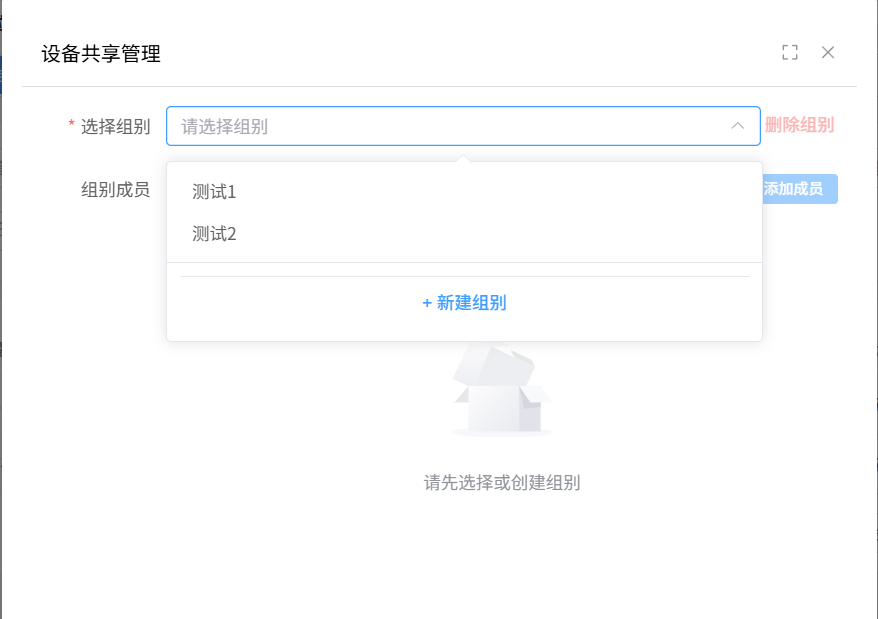Delete current group with 删除组别 link
The width and height of the screenshot is (878, 619).
click(799, 125)
